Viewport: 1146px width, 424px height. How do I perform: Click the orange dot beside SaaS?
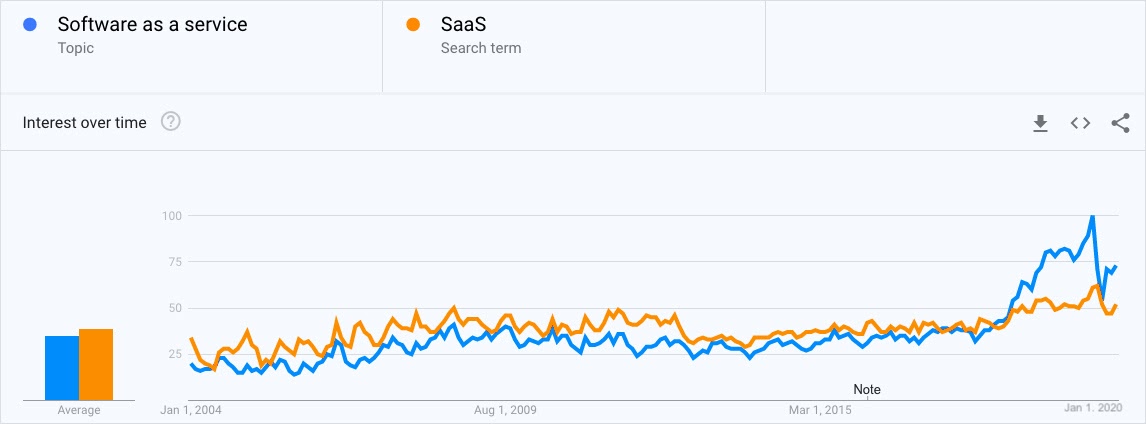click(x=414, y=25)
